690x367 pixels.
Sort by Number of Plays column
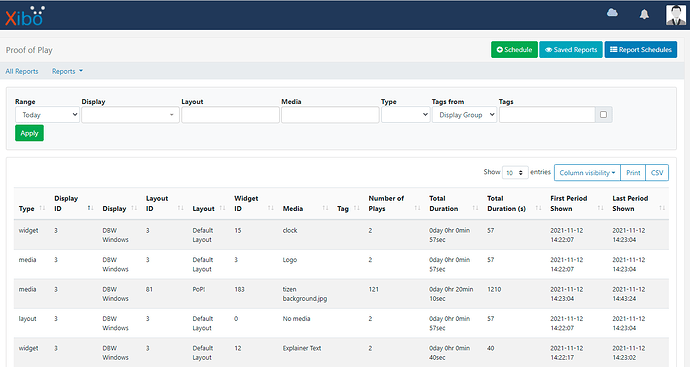417,208
